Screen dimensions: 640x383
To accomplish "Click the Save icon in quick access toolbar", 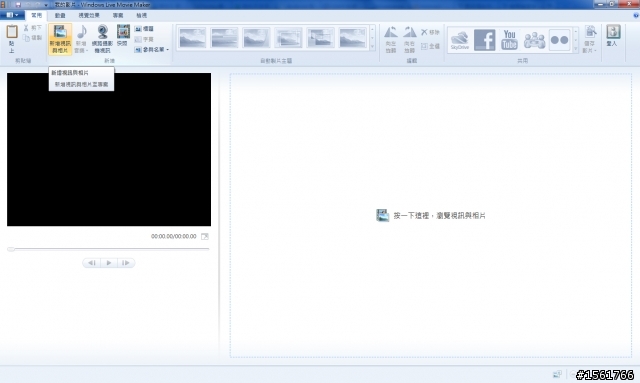I will (18, 5).
